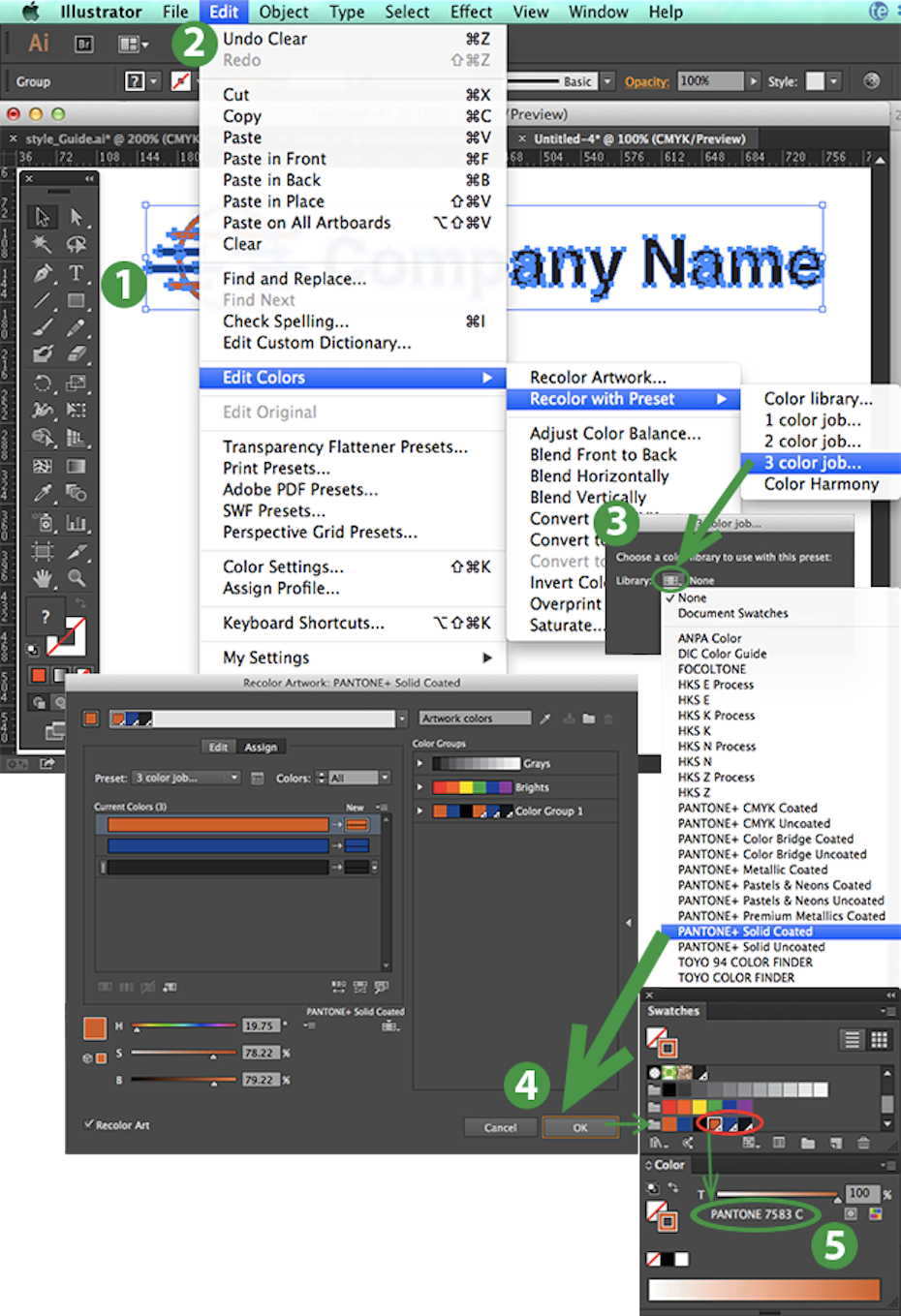The height and width of the screenshot is (1316, 901).
Task: Switch to the Edit tab in Recolor Artwork
Action: pyautogui.click(x=218, y=747)
